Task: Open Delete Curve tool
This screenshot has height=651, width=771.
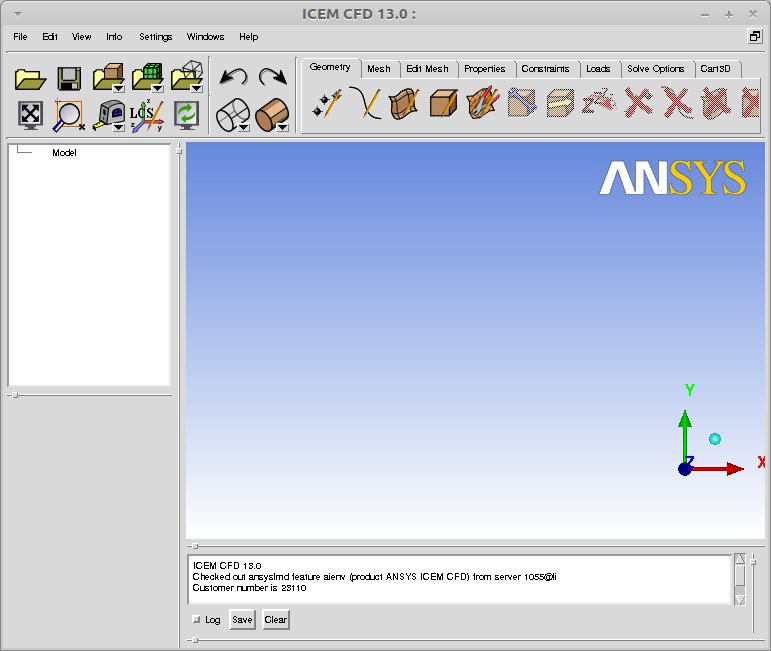Action: pos(677,103)
